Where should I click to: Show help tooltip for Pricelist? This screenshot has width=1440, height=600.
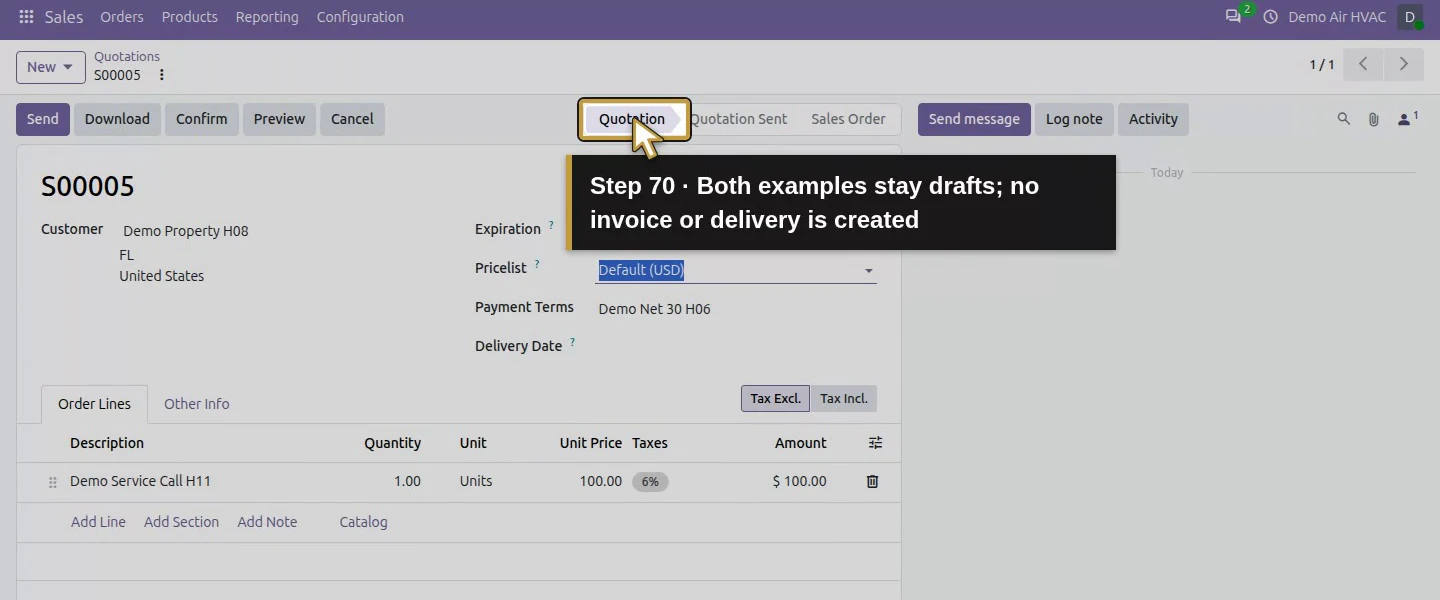[x=537, y=265]
